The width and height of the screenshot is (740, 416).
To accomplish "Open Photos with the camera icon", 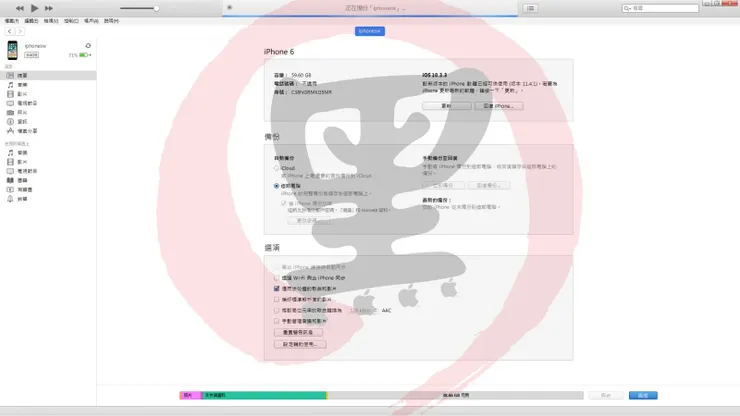I will (48, 112).
